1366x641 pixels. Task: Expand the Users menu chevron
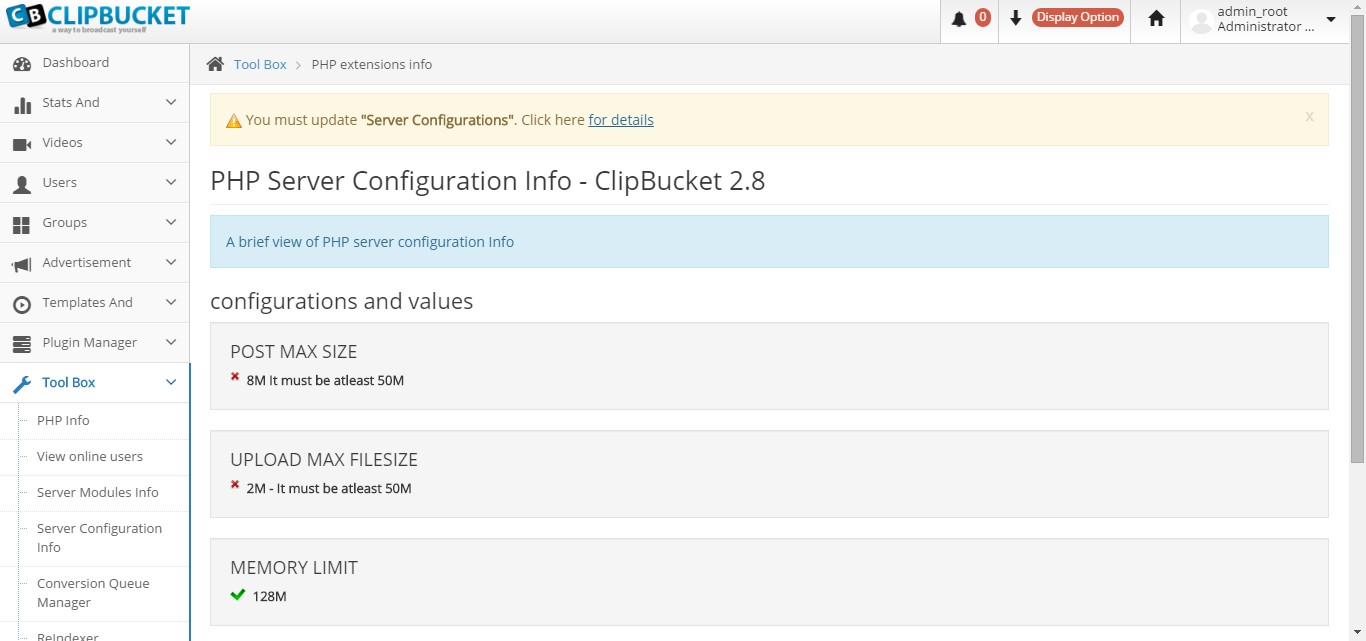click(x=171, y=182)
